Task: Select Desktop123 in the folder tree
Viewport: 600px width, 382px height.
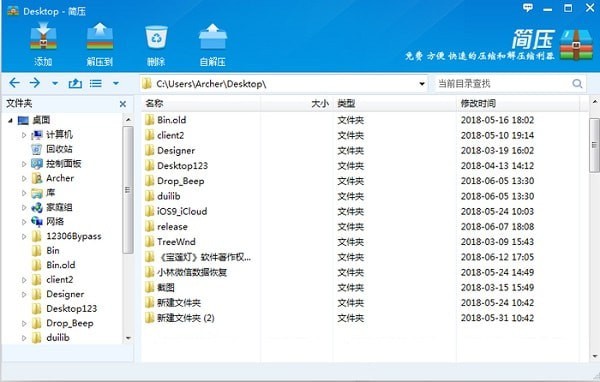Action: (x=72, y=309)
